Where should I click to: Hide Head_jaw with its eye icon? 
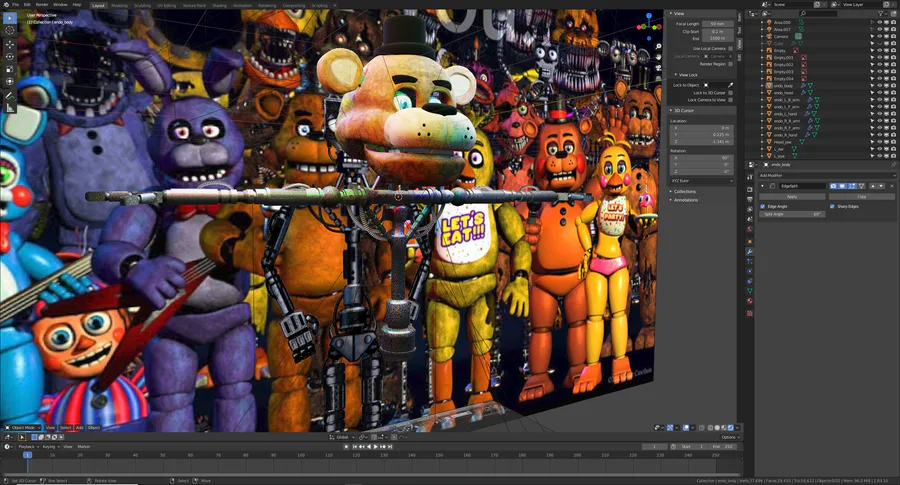coord(879,142)
